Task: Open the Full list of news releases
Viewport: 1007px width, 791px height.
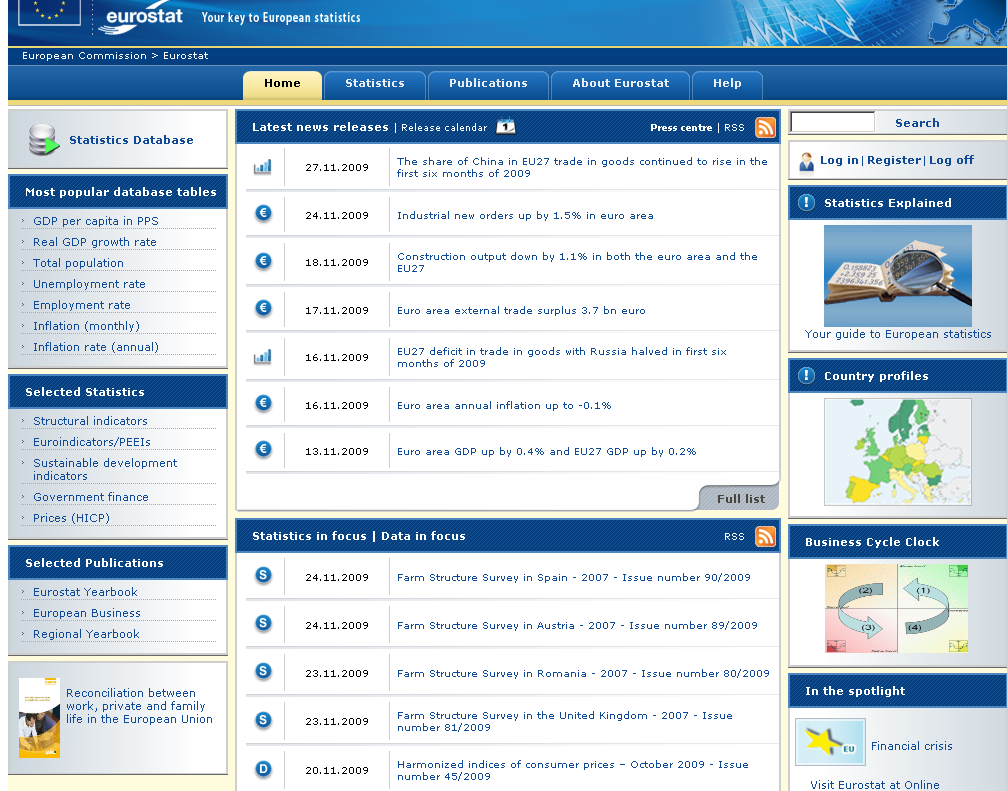Action: pyautogui.click(x=740, y=498)
